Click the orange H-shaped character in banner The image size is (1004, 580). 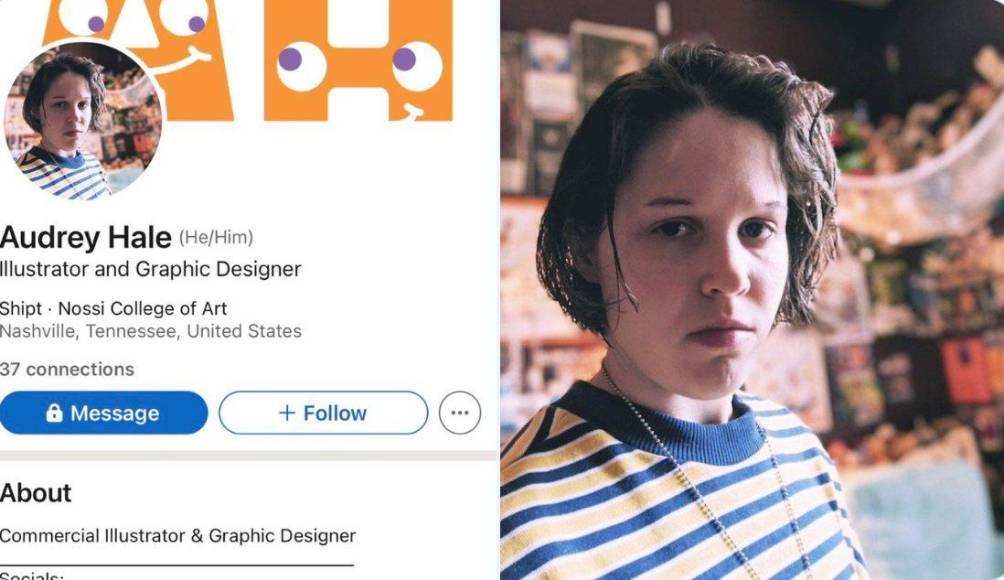tap(359, 60)
